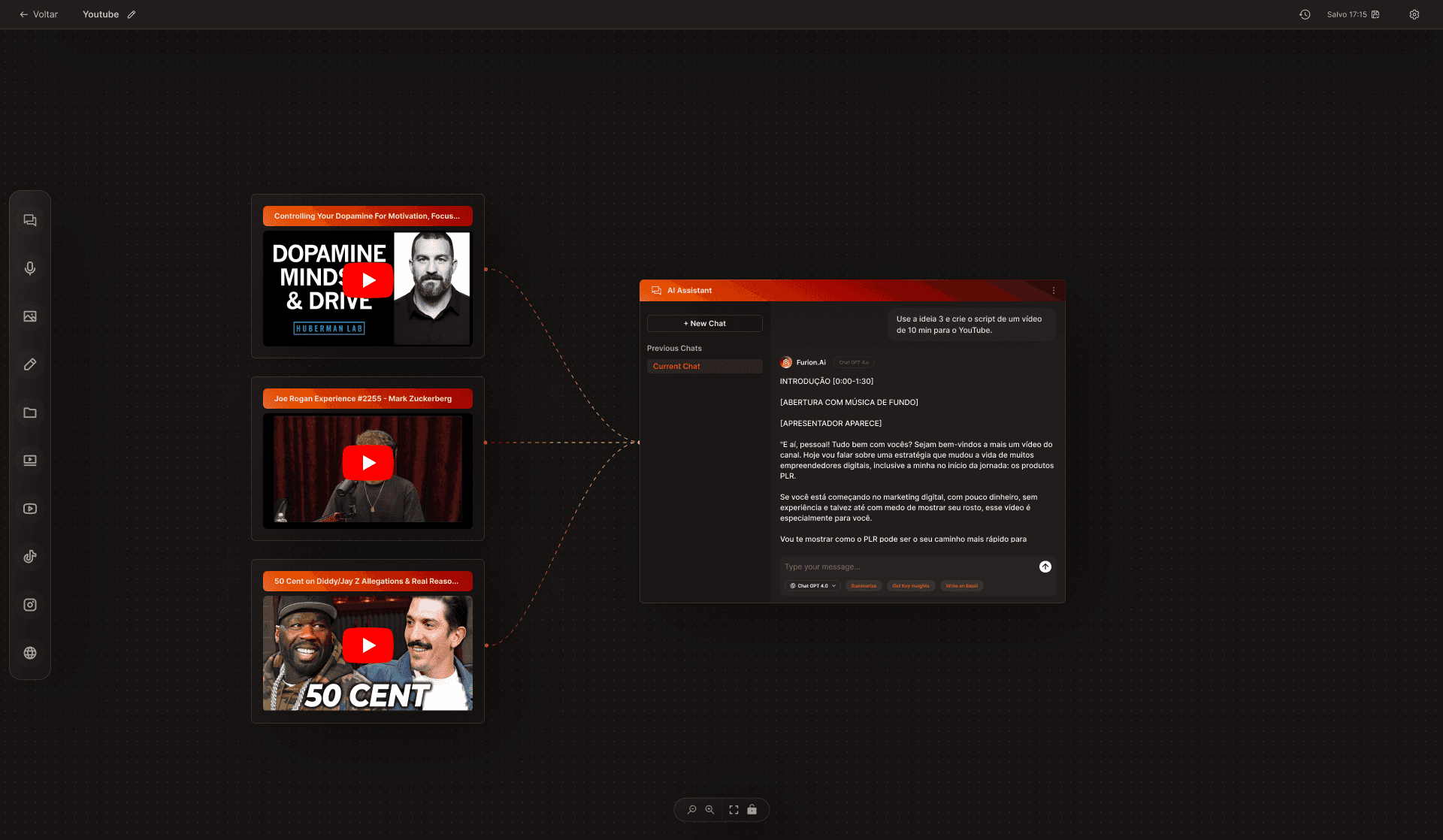The height and width of the screenshot is (840, 1443).
Task: Open the folder tool in sidebar
Action: 30,412
